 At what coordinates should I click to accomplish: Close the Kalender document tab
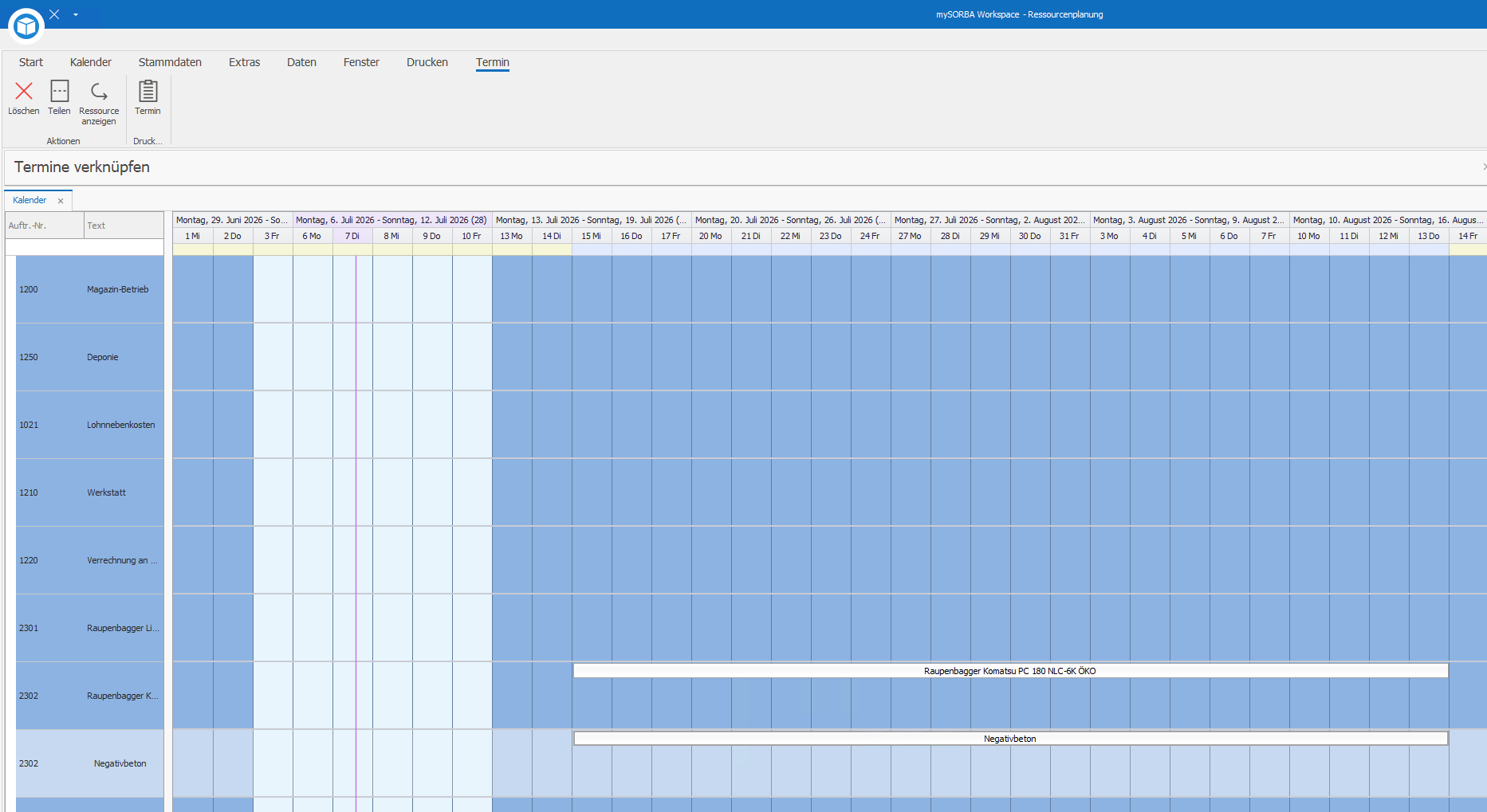coord(61,201)
